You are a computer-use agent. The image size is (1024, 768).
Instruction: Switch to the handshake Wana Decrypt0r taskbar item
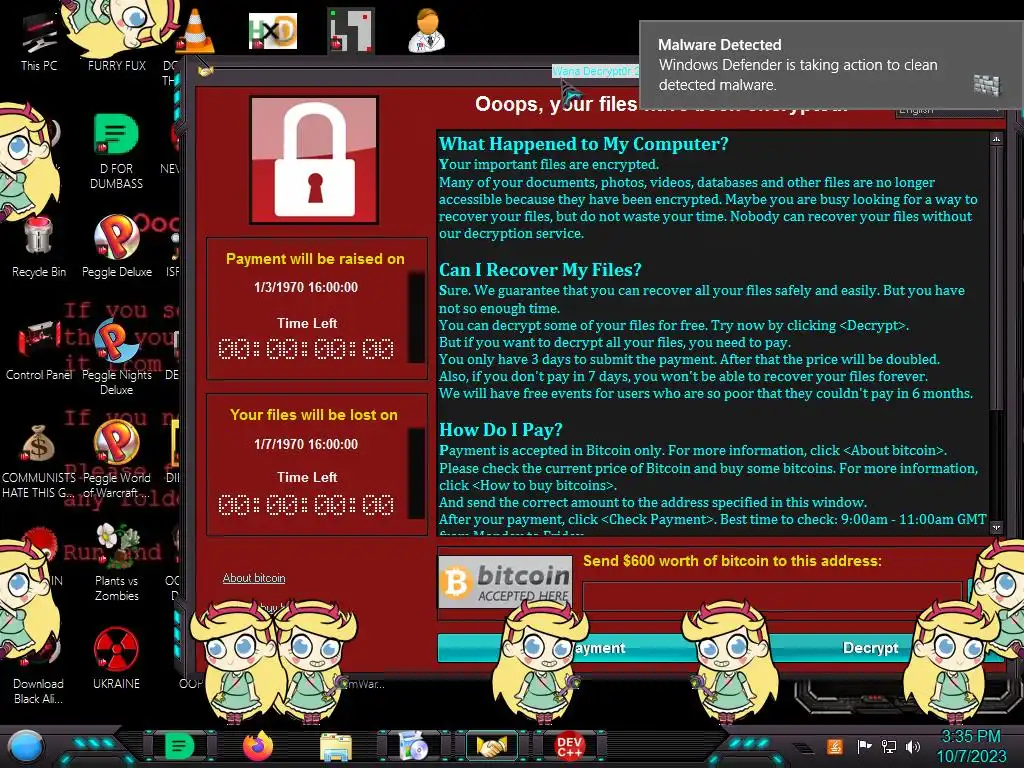point(491,746)
